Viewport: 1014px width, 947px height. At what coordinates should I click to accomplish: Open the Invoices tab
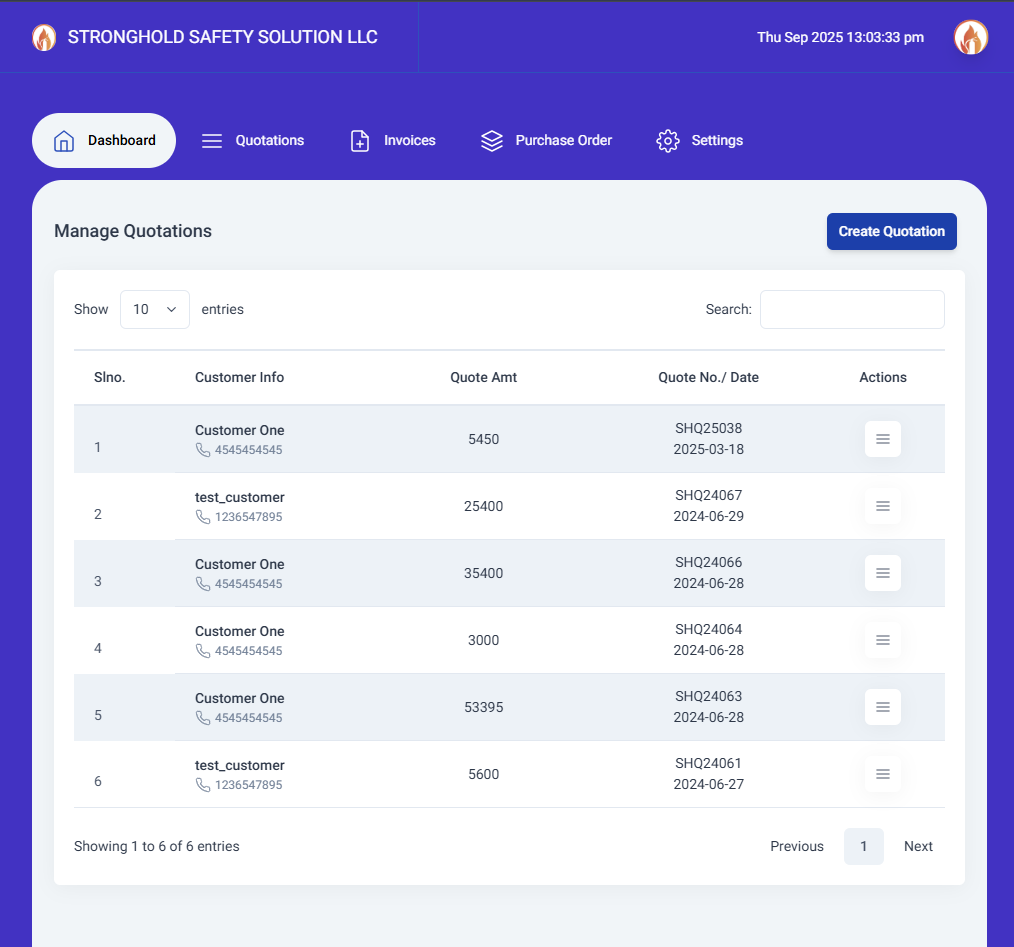[393, 141]
